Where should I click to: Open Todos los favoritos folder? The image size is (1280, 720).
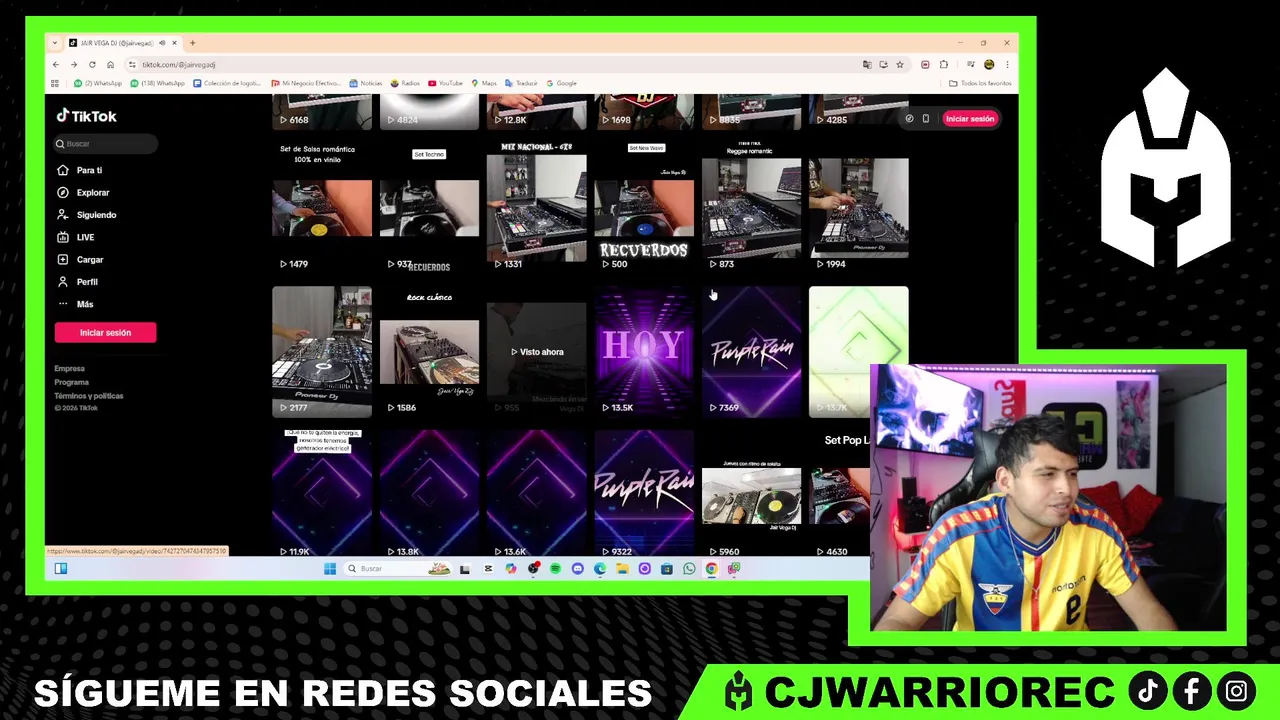(981, 83)
